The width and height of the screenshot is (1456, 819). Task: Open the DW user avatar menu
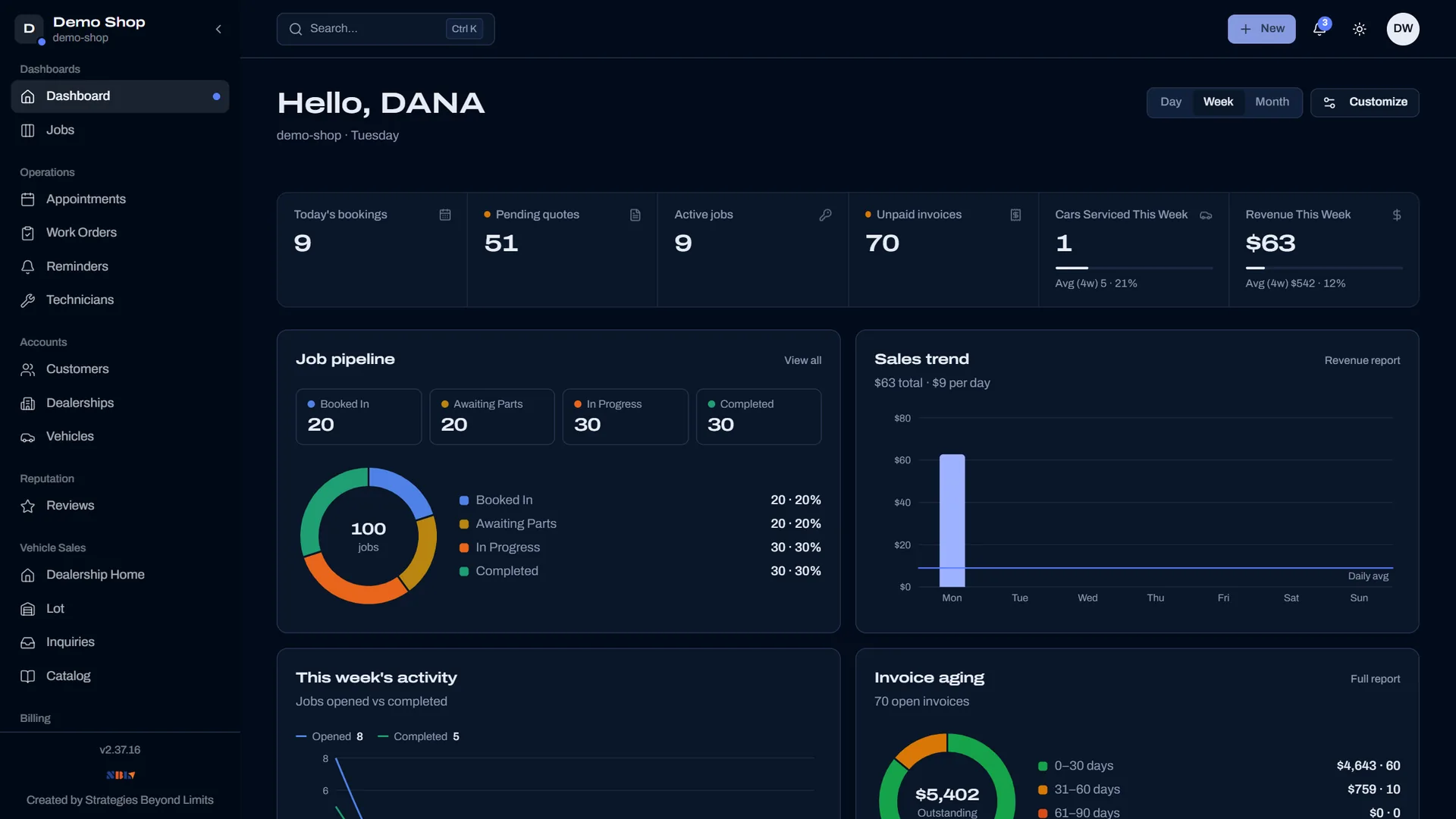point(1403,29)
